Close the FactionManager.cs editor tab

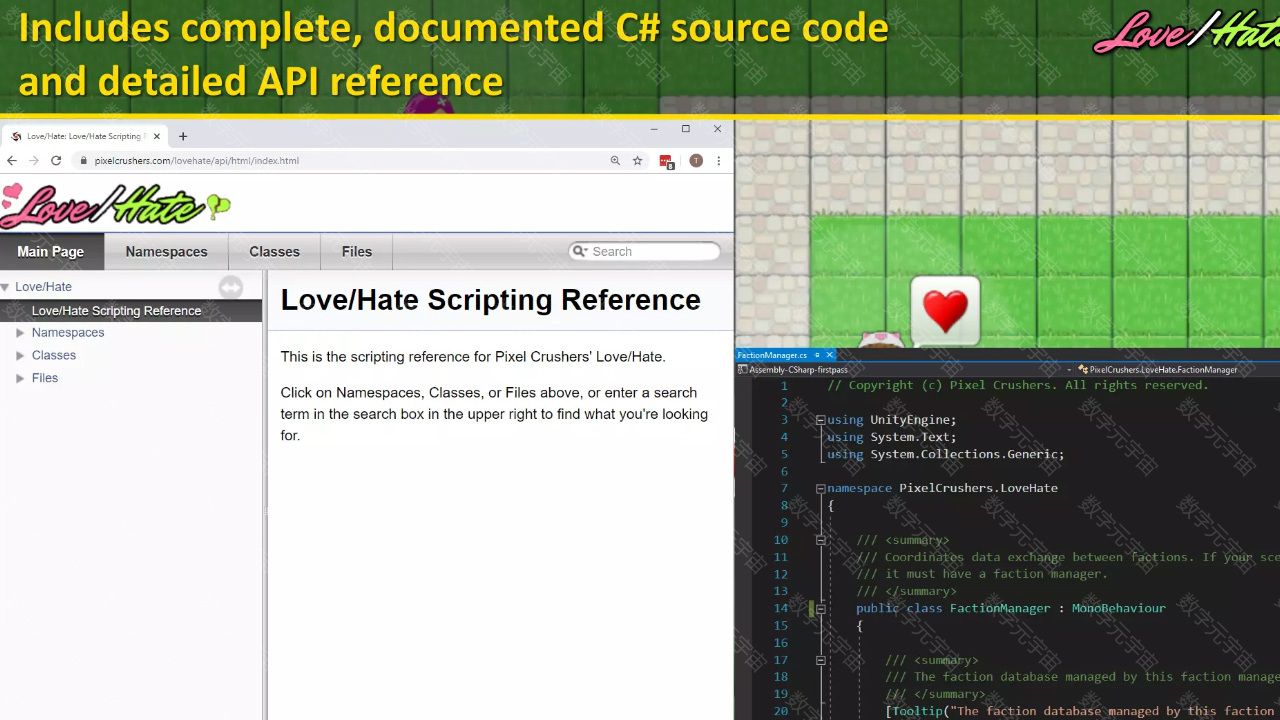click(x=829, y=355)
